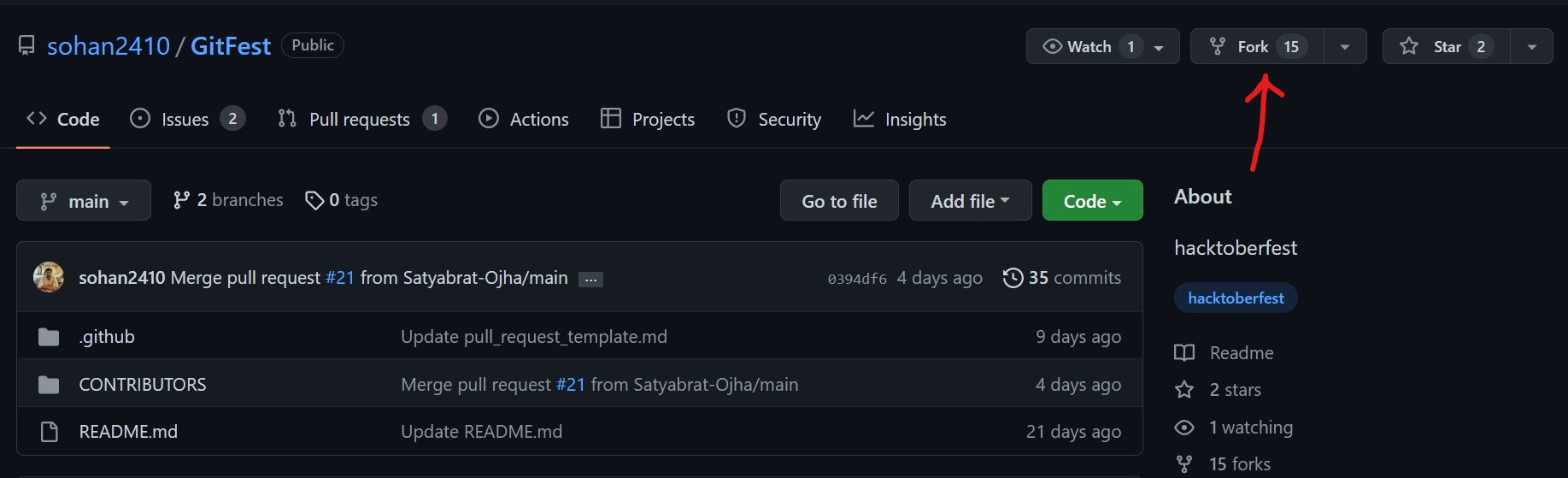Open the Security tab
This screenshot has height=478, width=1568.
pos(774,119)
